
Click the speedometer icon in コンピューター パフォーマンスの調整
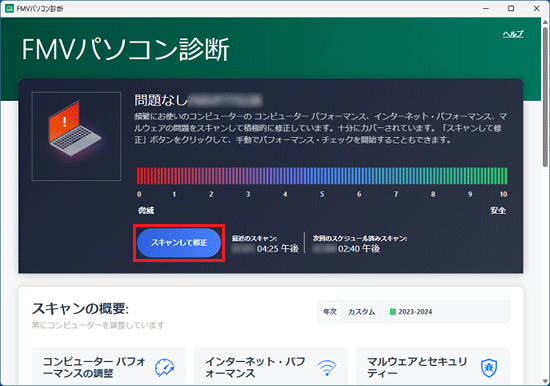[165, 367]
